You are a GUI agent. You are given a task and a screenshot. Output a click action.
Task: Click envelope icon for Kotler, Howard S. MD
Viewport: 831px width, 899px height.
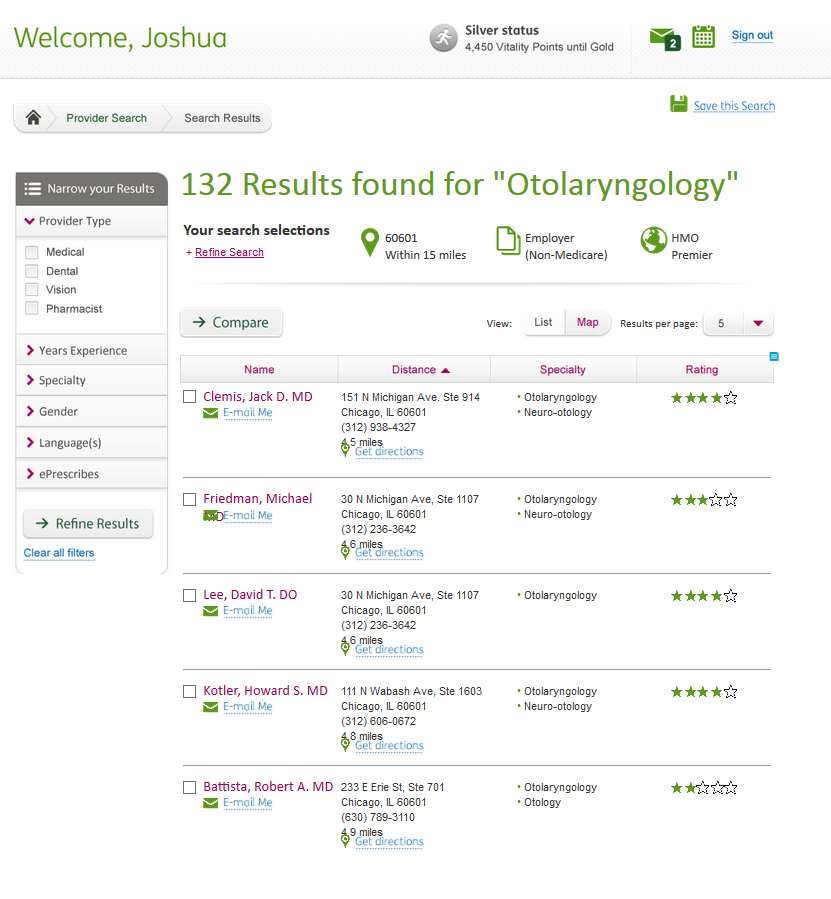tap(210, 707)
